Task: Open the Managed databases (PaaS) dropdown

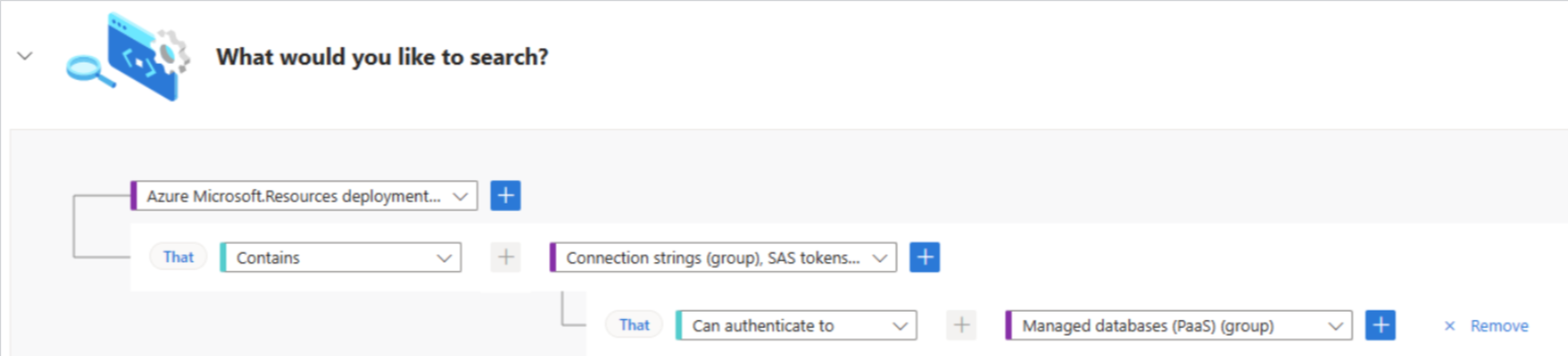Action: (x=1178, y=326)
